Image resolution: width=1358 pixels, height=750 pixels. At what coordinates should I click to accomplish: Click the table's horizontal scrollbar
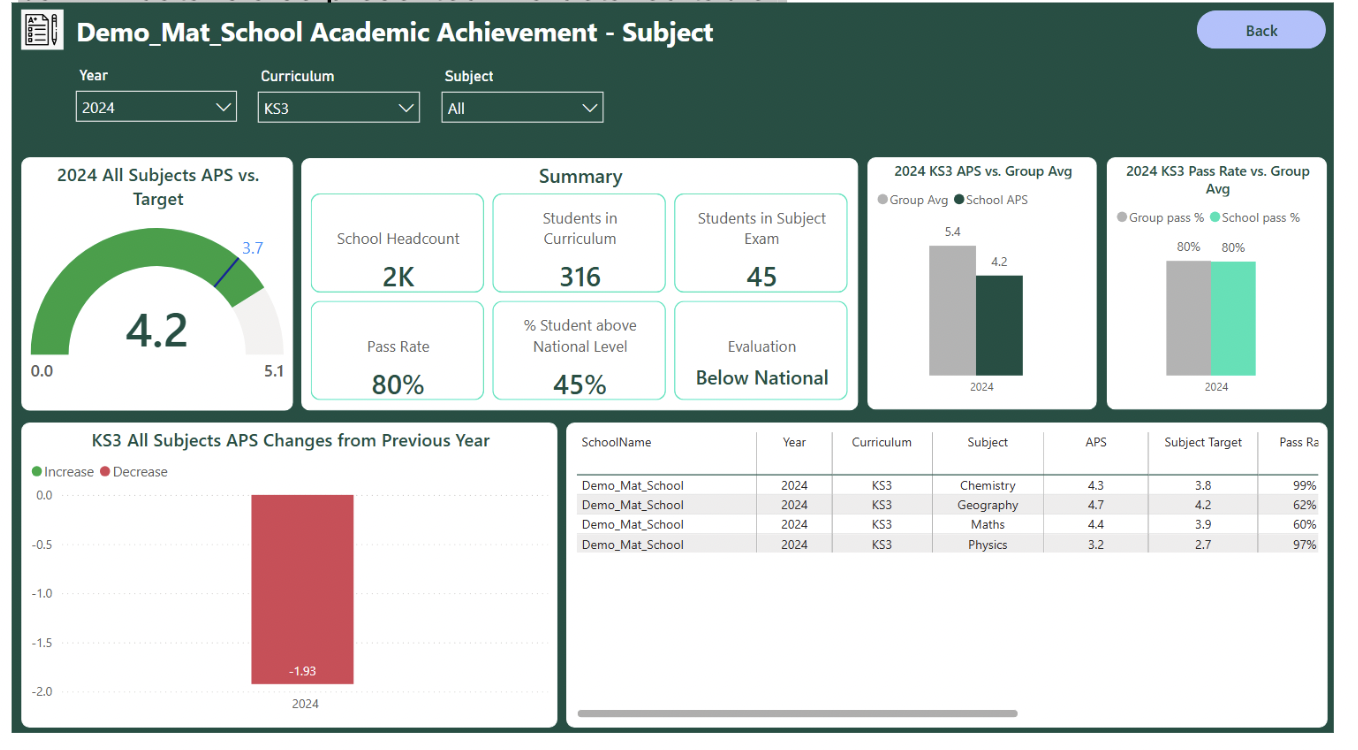(797, 713)
